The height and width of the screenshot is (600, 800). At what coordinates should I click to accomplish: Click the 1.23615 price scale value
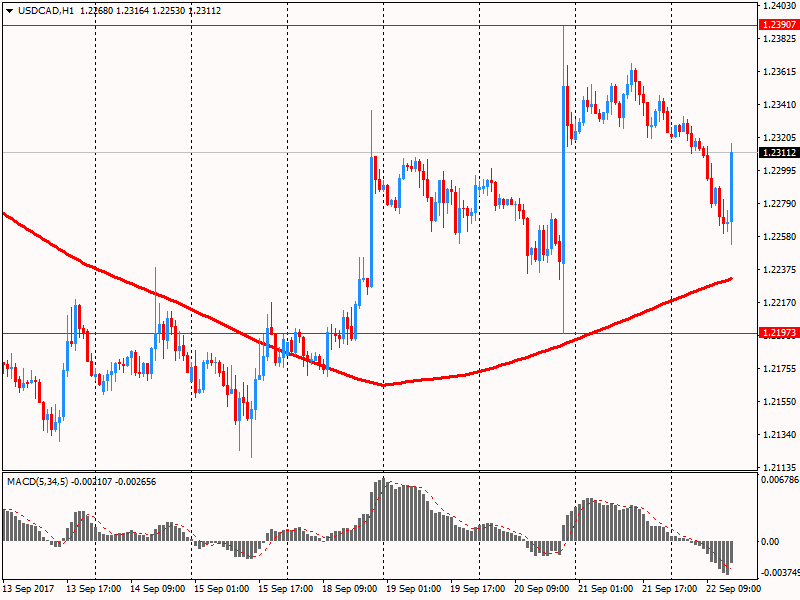tap(780, 72)
